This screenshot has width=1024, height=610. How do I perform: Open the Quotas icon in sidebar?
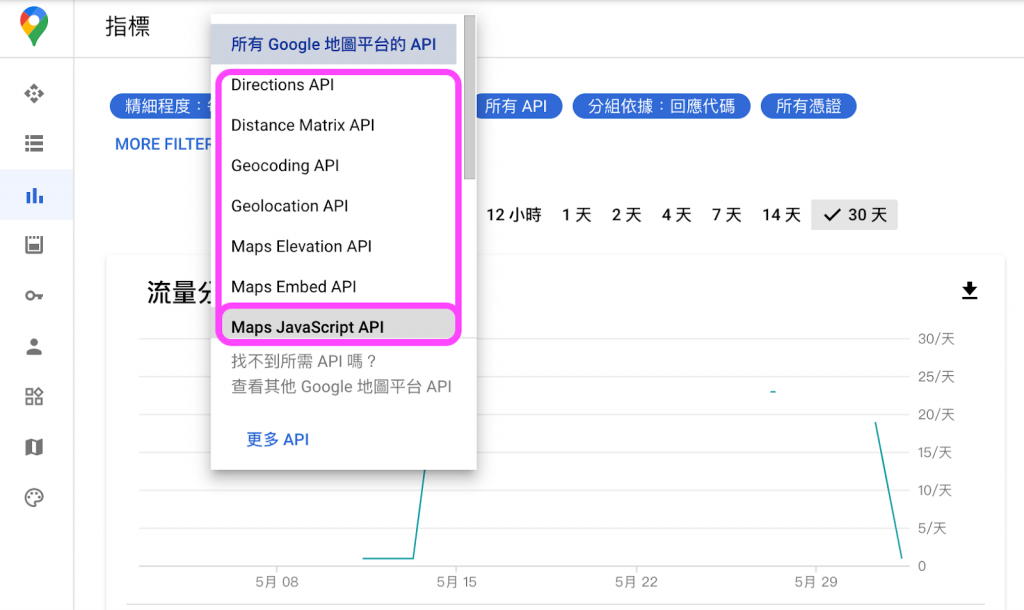tap(34, 245)
